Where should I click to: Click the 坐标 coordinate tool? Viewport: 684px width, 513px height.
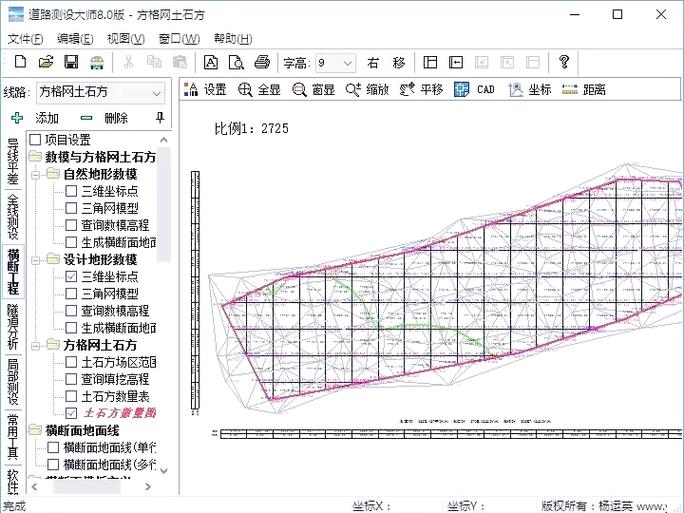(530, 90)
